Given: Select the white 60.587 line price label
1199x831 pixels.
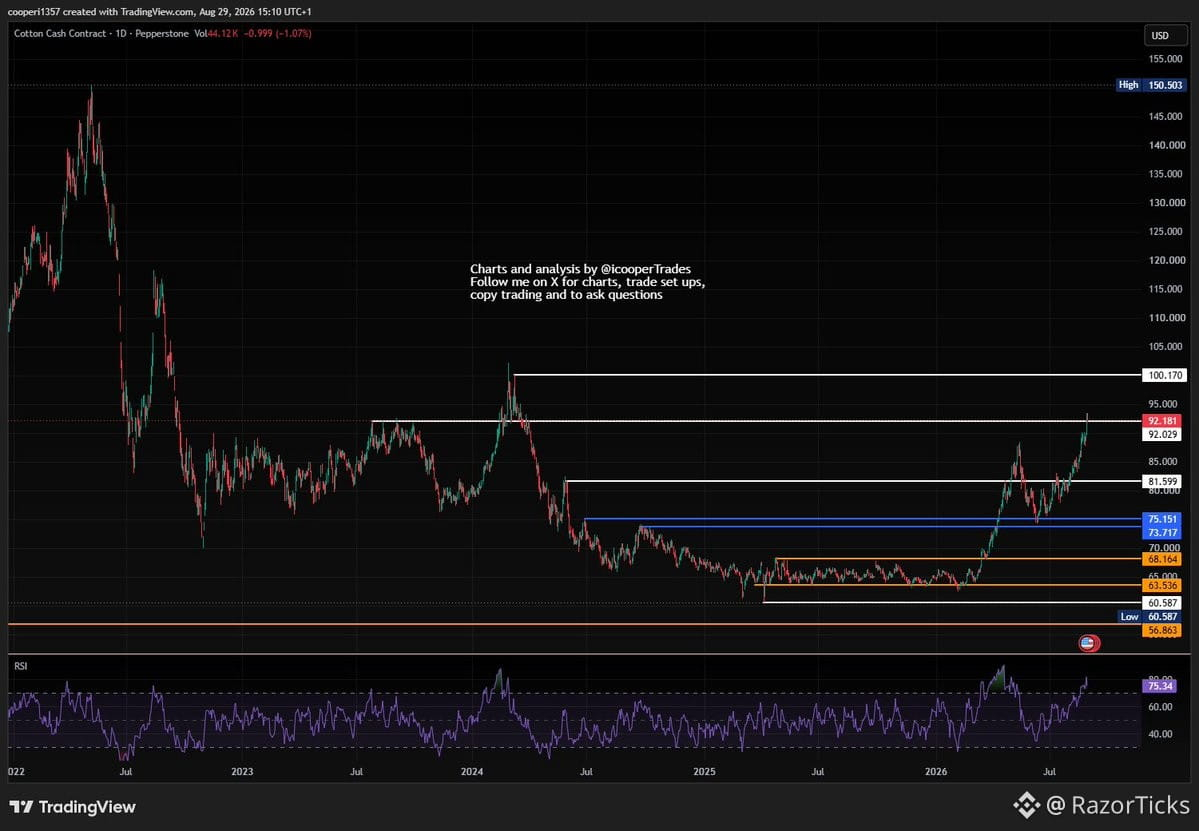Looking at the screenshot, I should coord(1162,603).
